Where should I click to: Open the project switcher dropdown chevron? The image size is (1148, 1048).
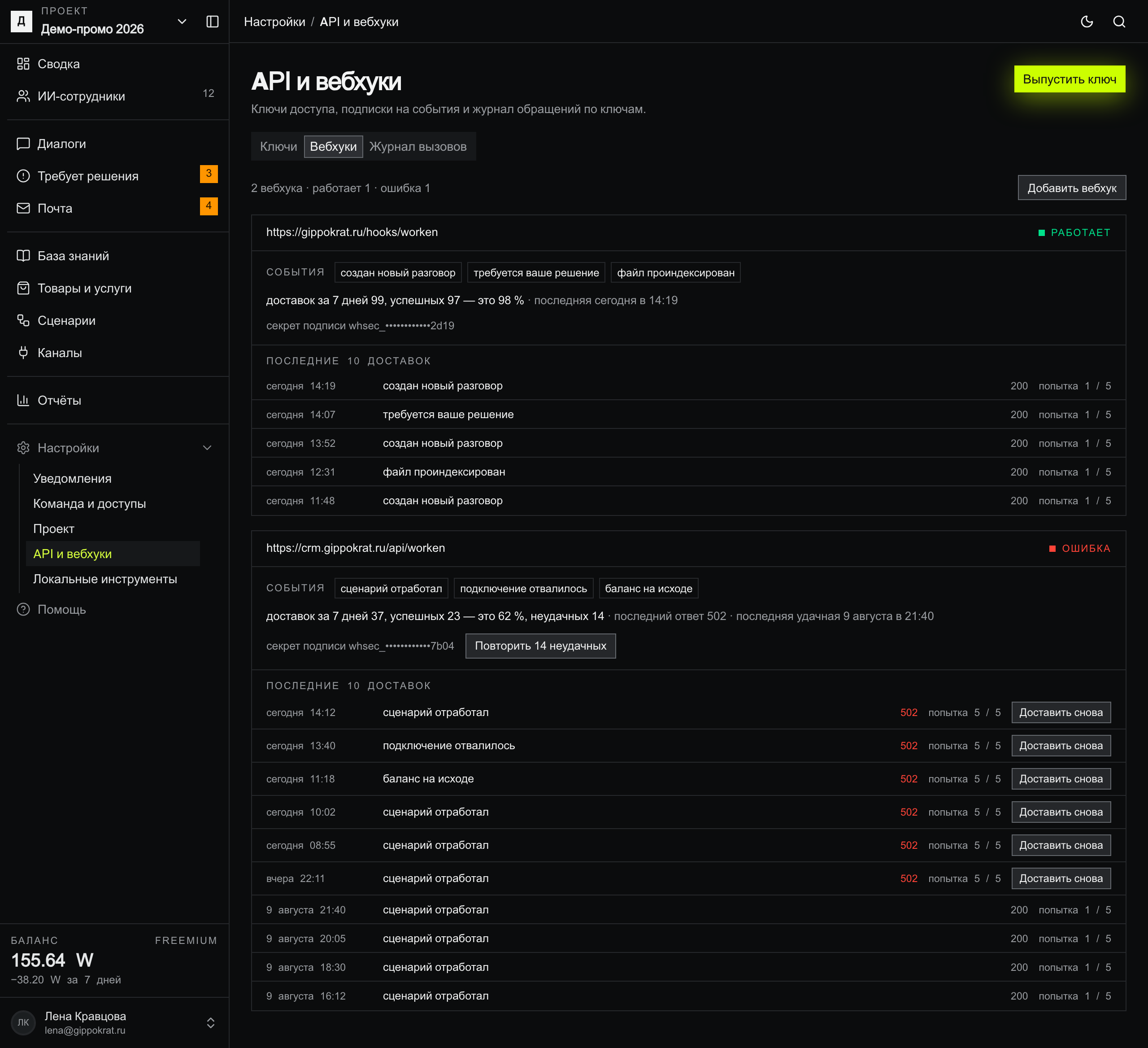tap(182, 22)
